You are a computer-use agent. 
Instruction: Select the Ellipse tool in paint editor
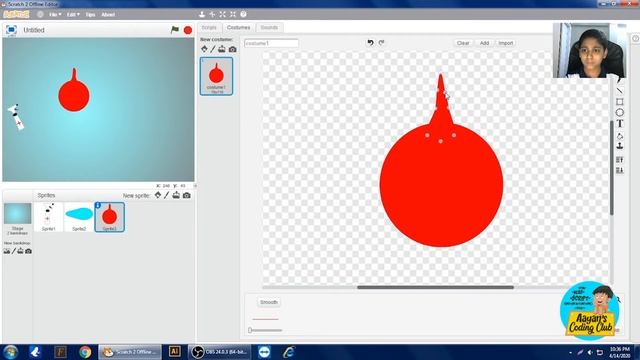[x=620, y=112]
